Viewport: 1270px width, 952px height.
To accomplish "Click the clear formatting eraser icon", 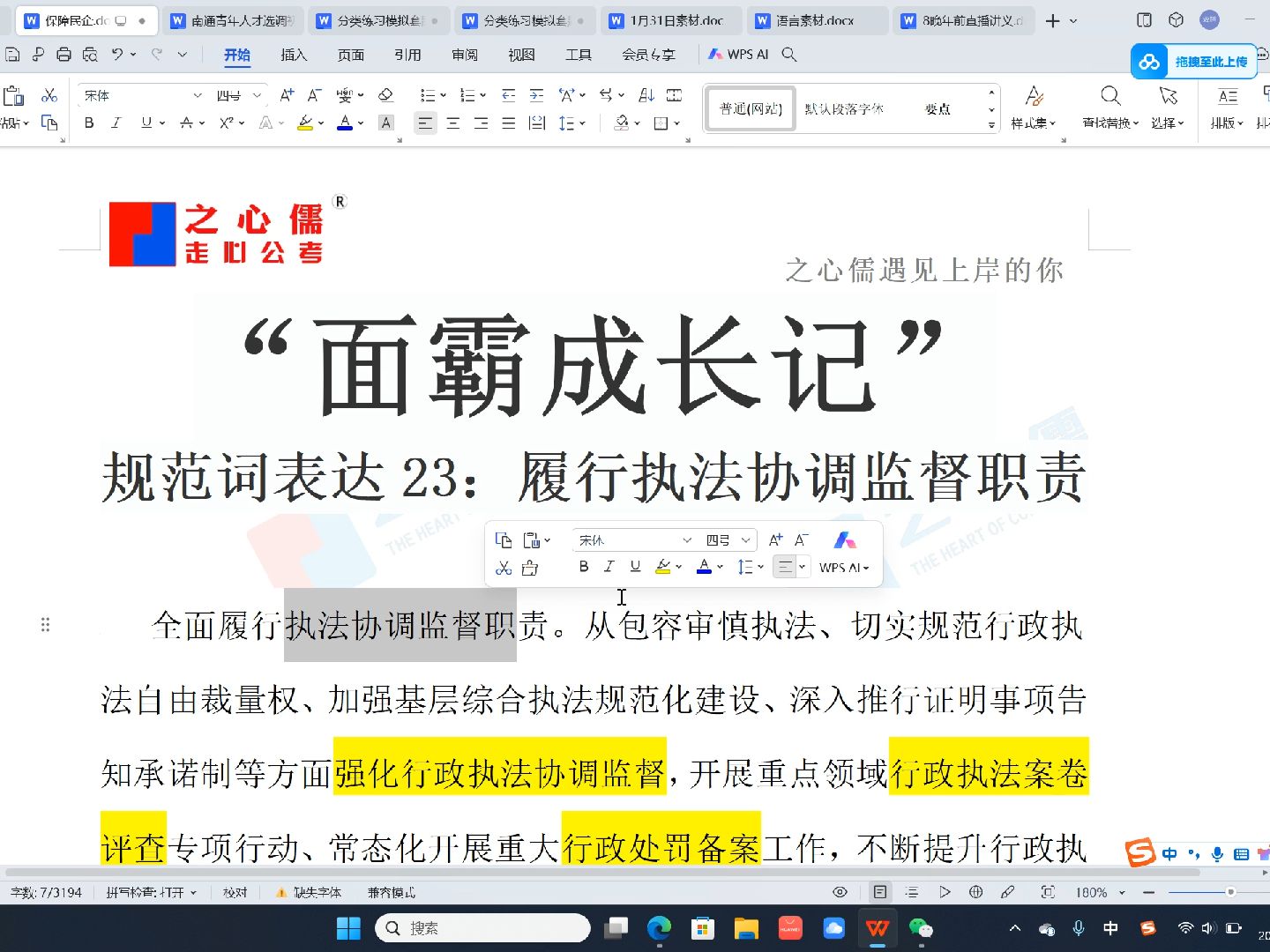I will click(385, 94).
